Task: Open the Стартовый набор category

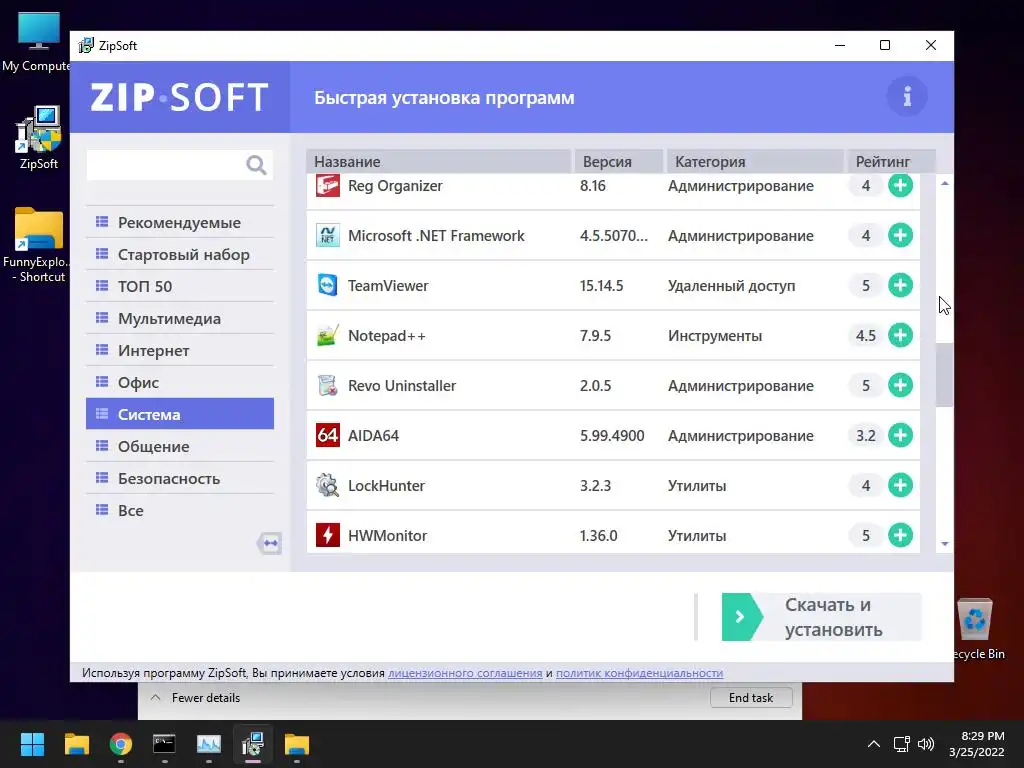Action: click(180, 255)
